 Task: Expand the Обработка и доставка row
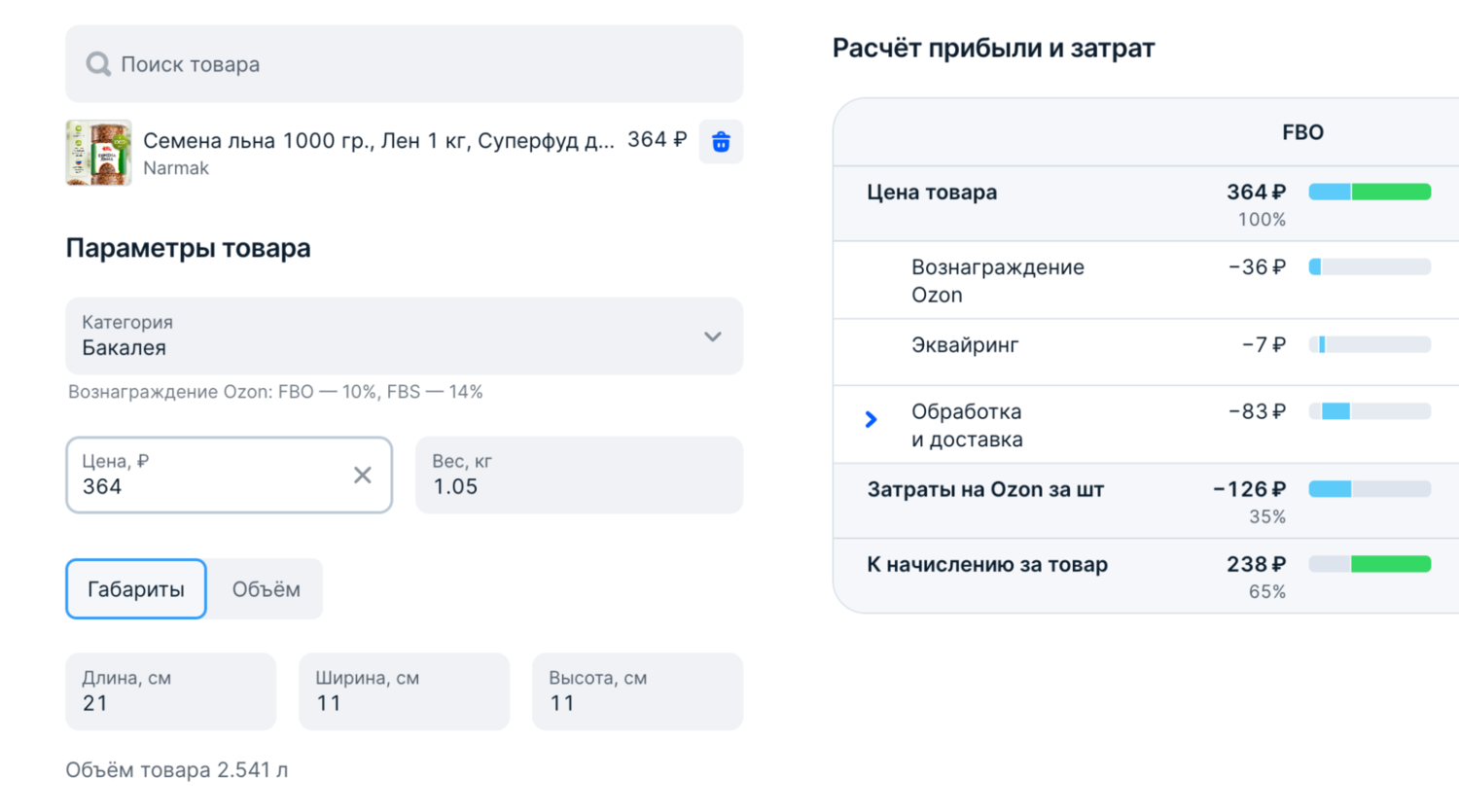point(872,420)
